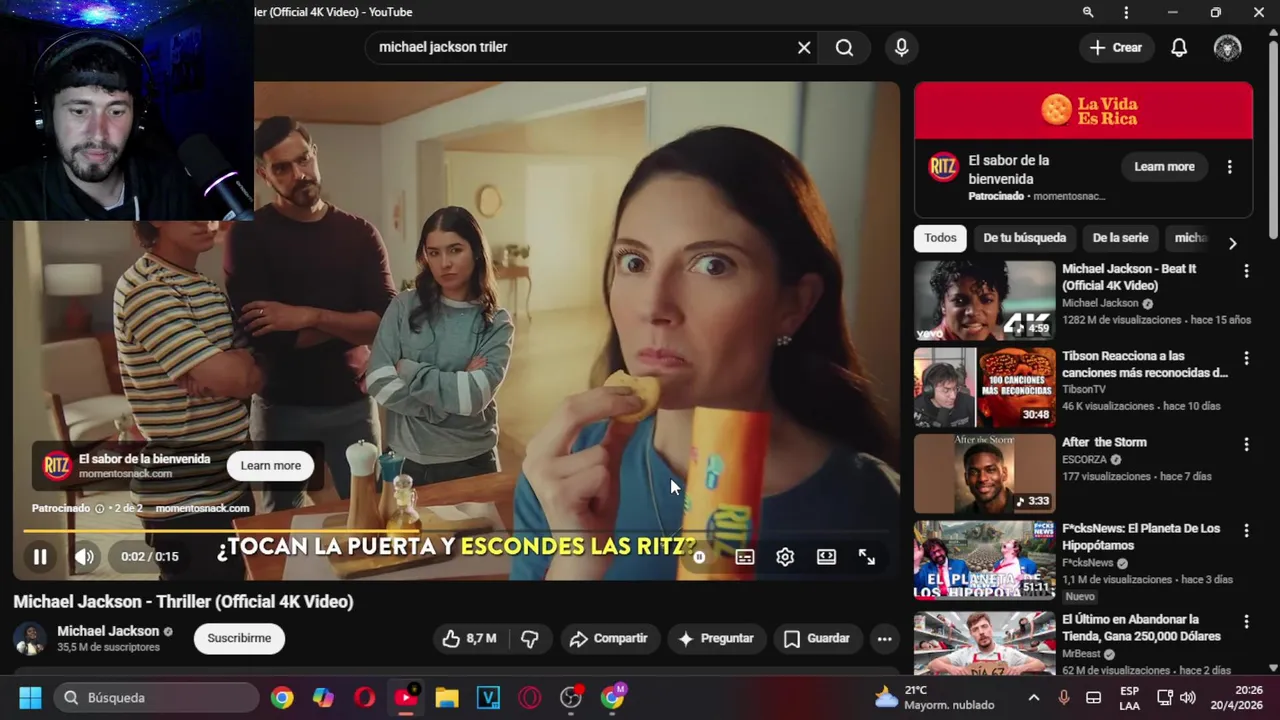The width and height of the screenshot is (1280, 720).
Task: Click the taskbar Búsqueda search box
Action: [x=155, y=697]
